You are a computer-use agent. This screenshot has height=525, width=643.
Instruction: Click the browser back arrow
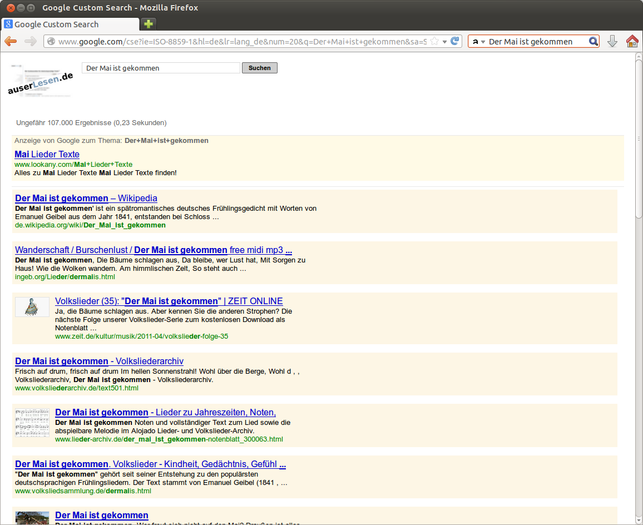(11, 41)
